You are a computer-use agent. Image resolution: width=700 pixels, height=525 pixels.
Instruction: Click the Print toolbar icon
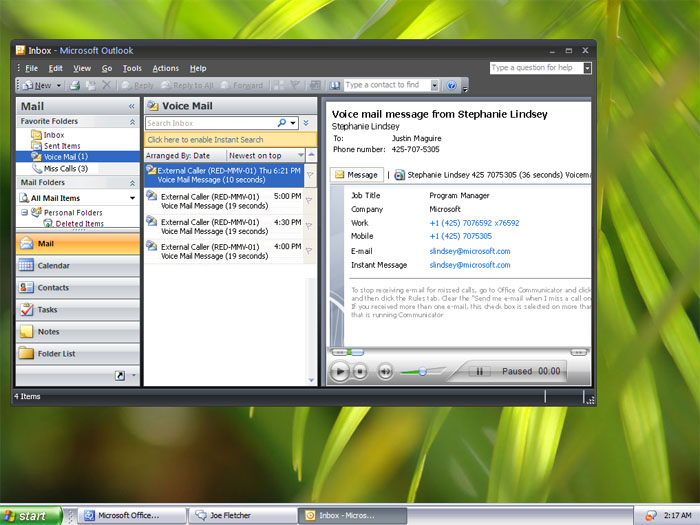(x=75, y=85)
